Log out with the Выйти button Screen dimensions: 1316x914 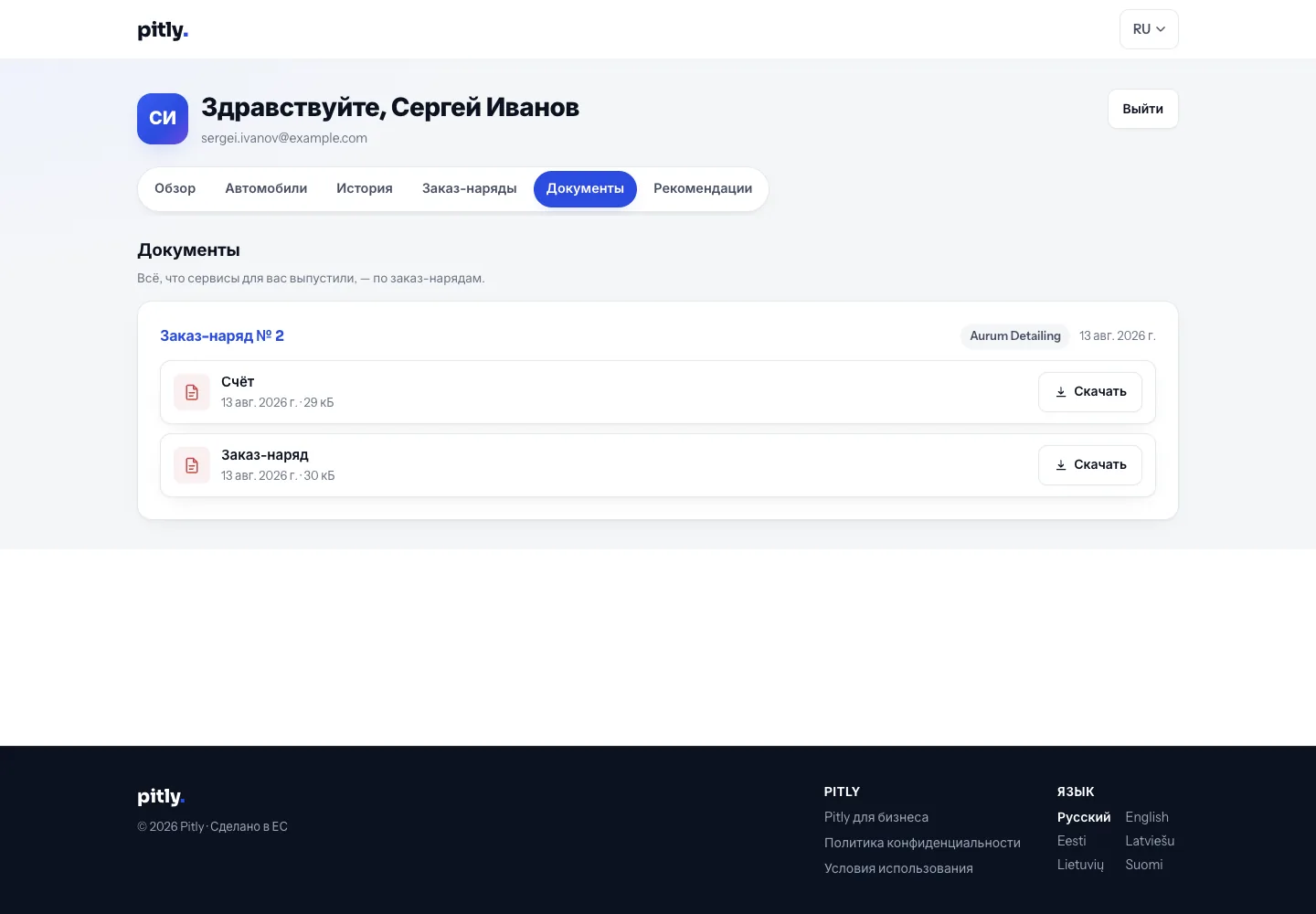tap(1143, 109)
